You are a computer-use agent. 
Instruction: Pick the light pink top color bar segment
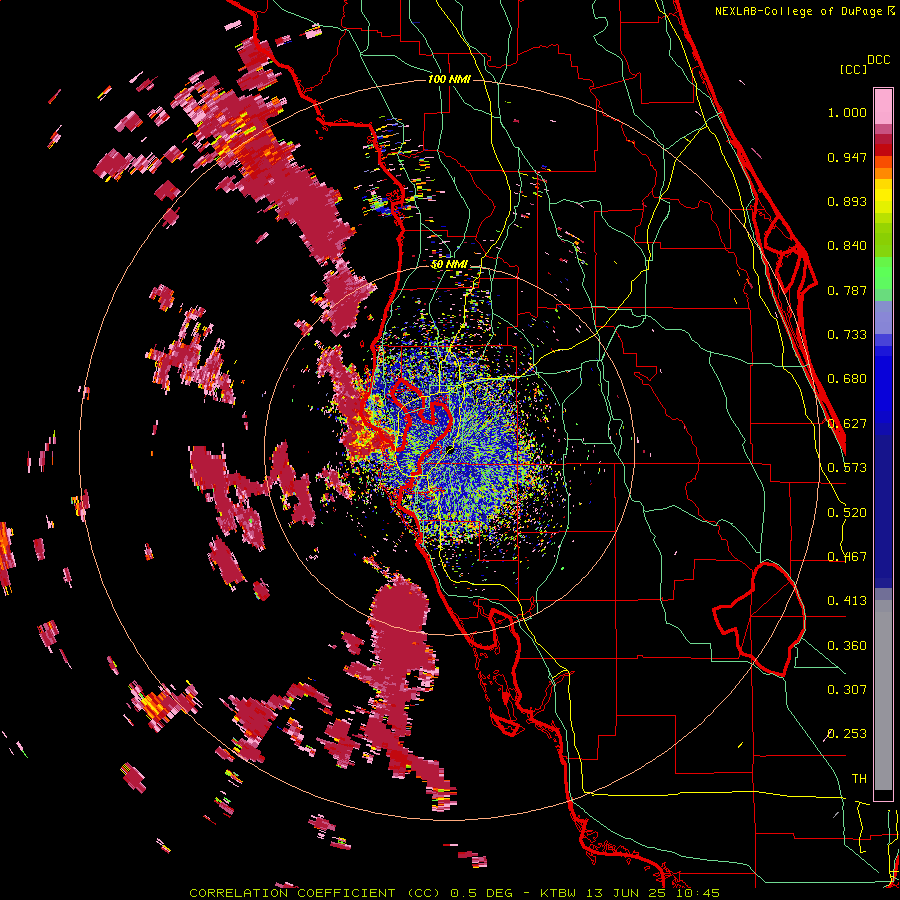pyautogui.click(x=883, y=106)
